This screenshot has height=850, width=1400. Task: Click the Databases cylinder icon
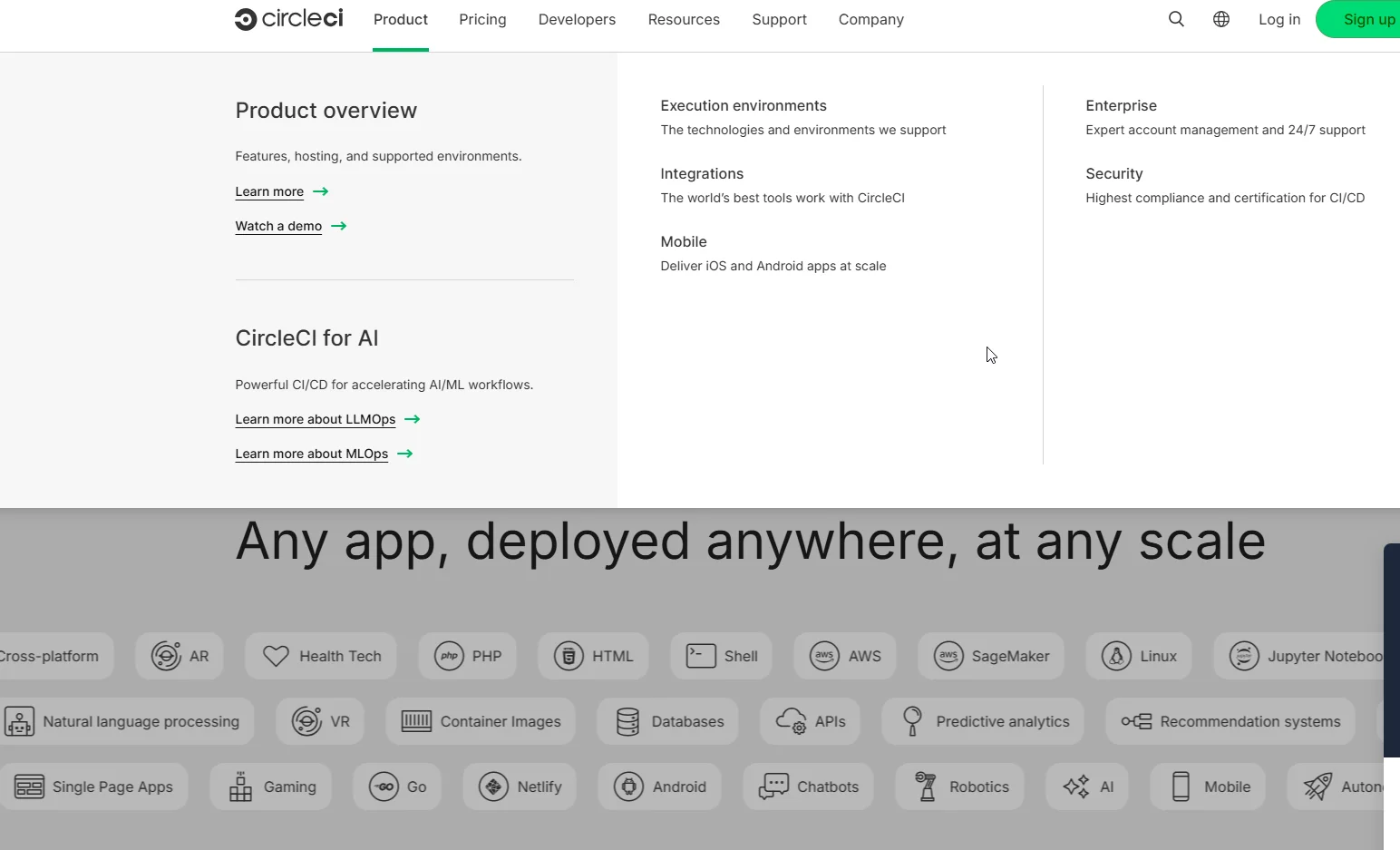627,721
